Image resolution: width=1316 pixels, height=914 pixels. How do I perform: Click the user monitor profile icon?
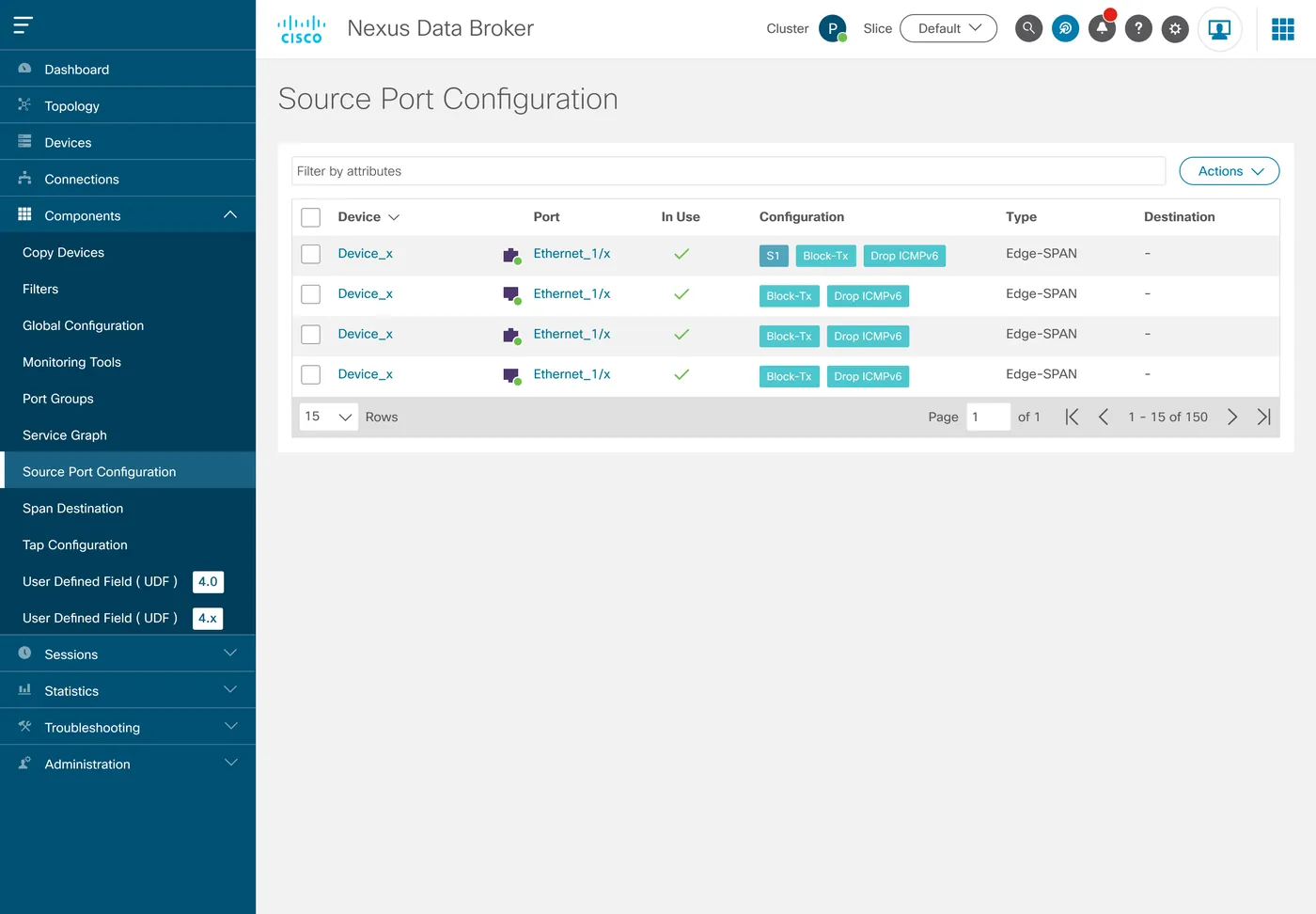point(1219,29)
